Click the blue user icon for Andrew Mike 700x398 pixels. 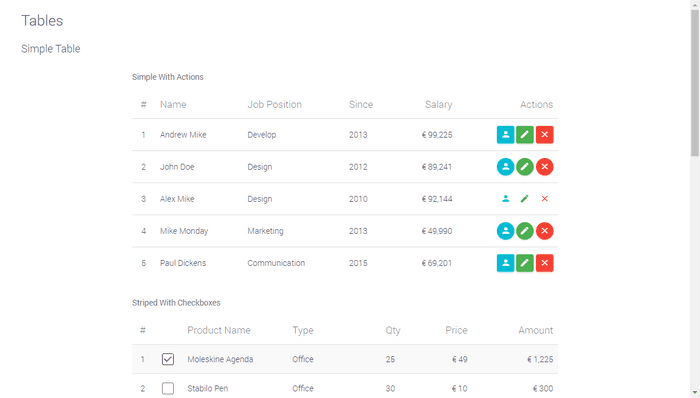click(x=505, y=135)
